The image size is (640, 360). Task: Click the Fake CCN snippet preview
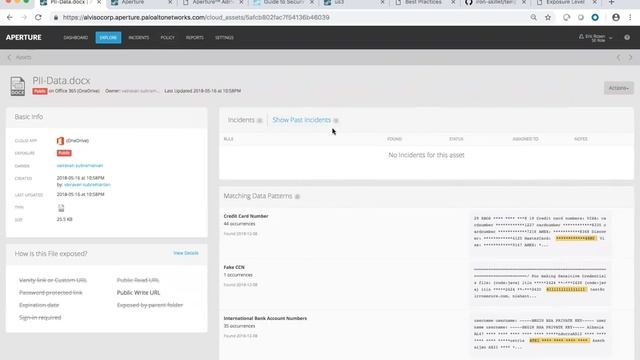540,283
